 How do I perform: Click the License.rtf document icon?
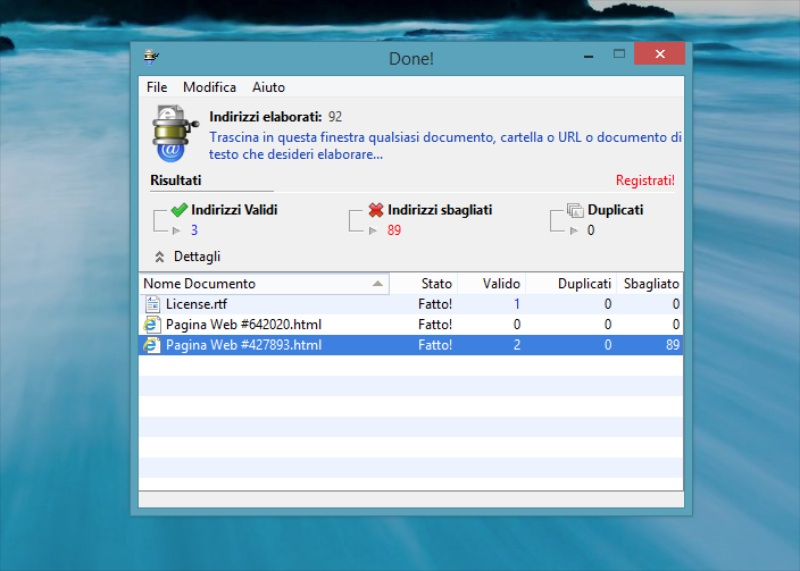pos(152,304)
